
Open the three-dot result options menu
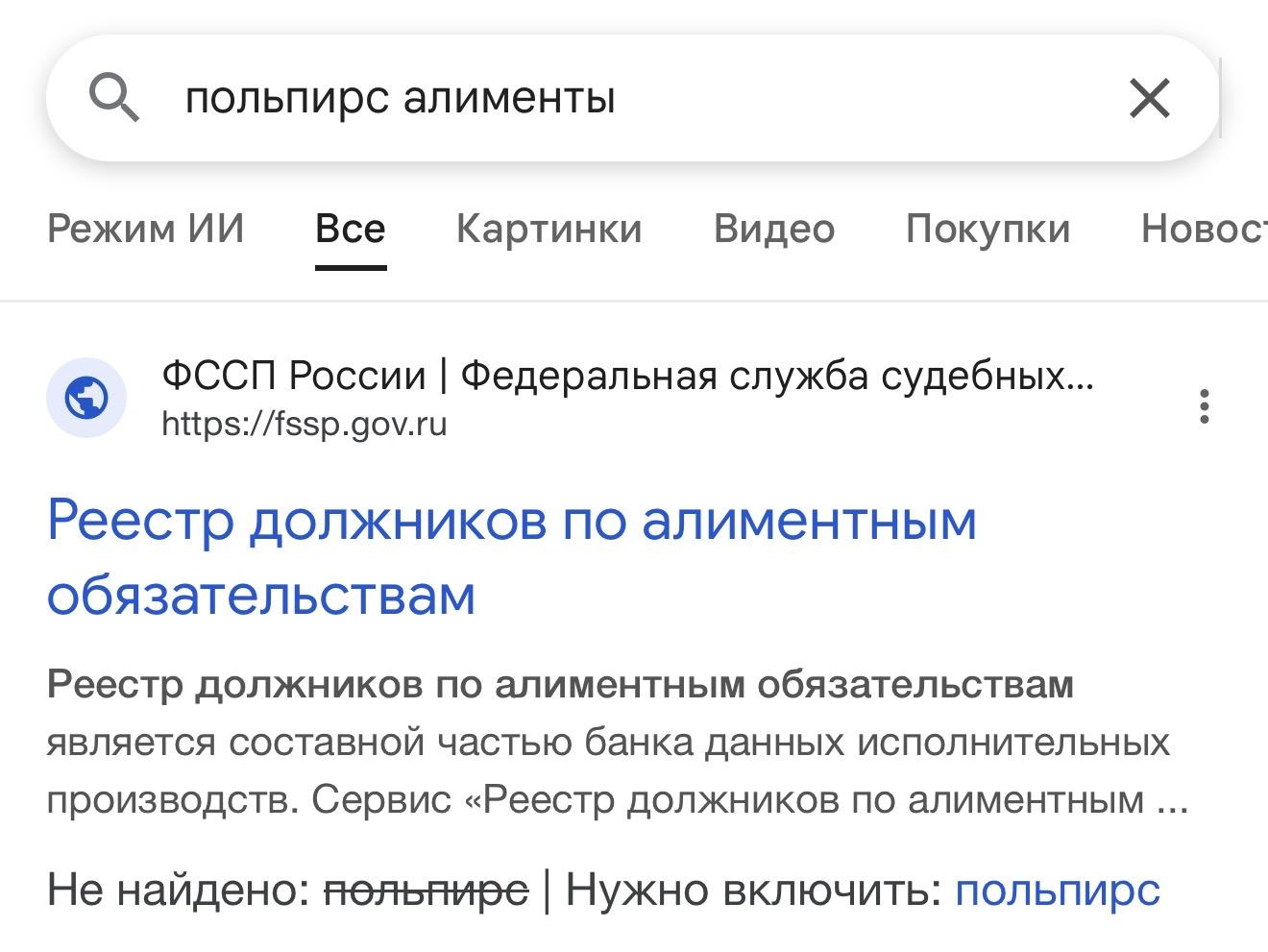1204,406
